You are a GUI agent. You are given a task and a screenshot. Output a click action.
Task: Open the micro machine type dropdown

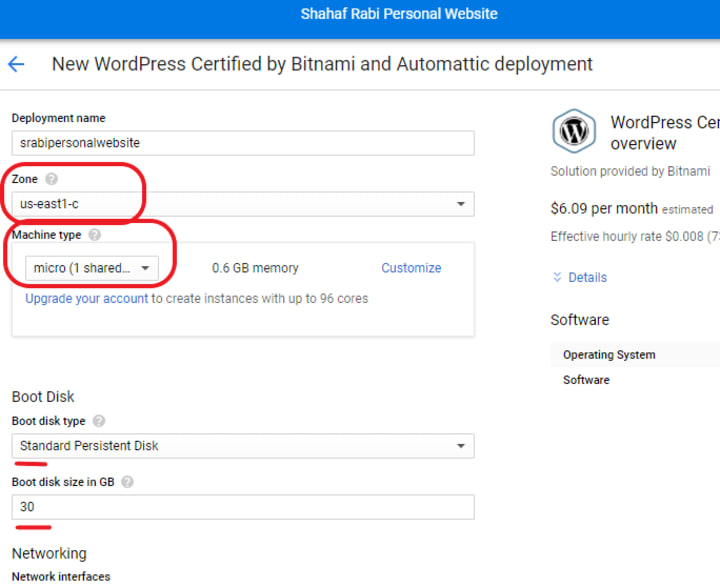click(x=92, y=268)
